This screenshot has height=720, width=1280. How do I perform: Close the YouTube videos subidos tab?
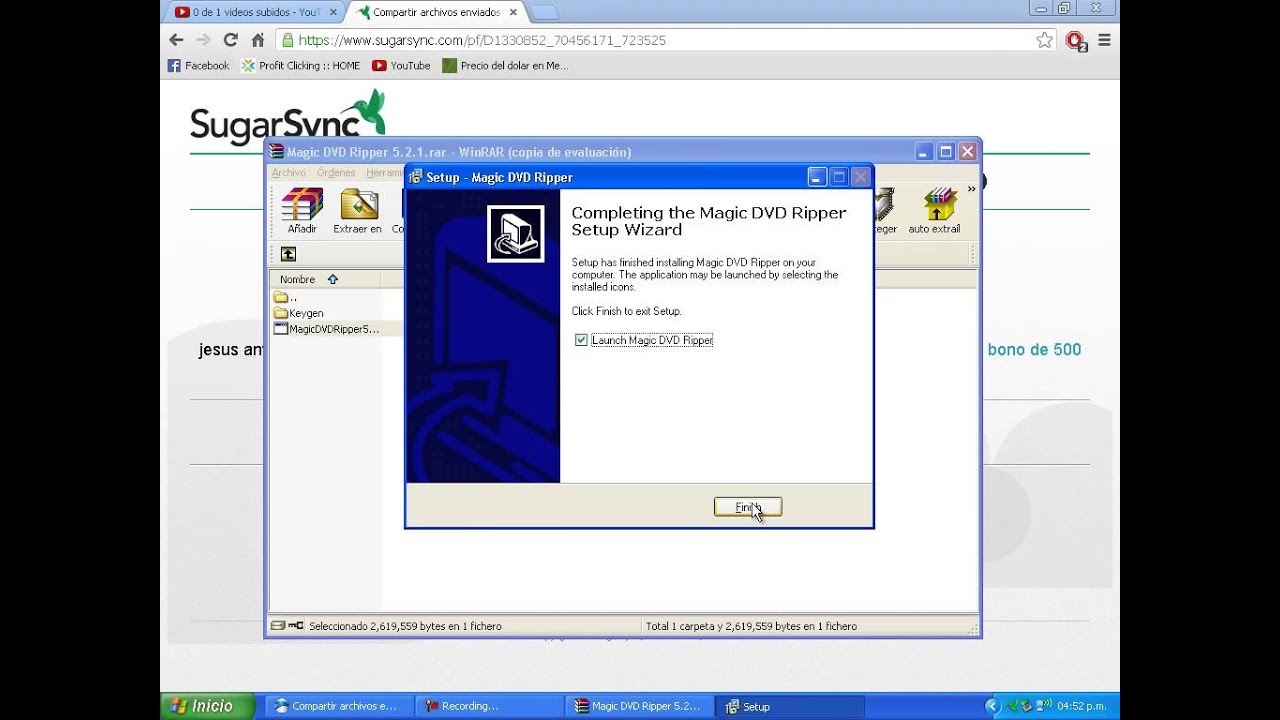332,12
